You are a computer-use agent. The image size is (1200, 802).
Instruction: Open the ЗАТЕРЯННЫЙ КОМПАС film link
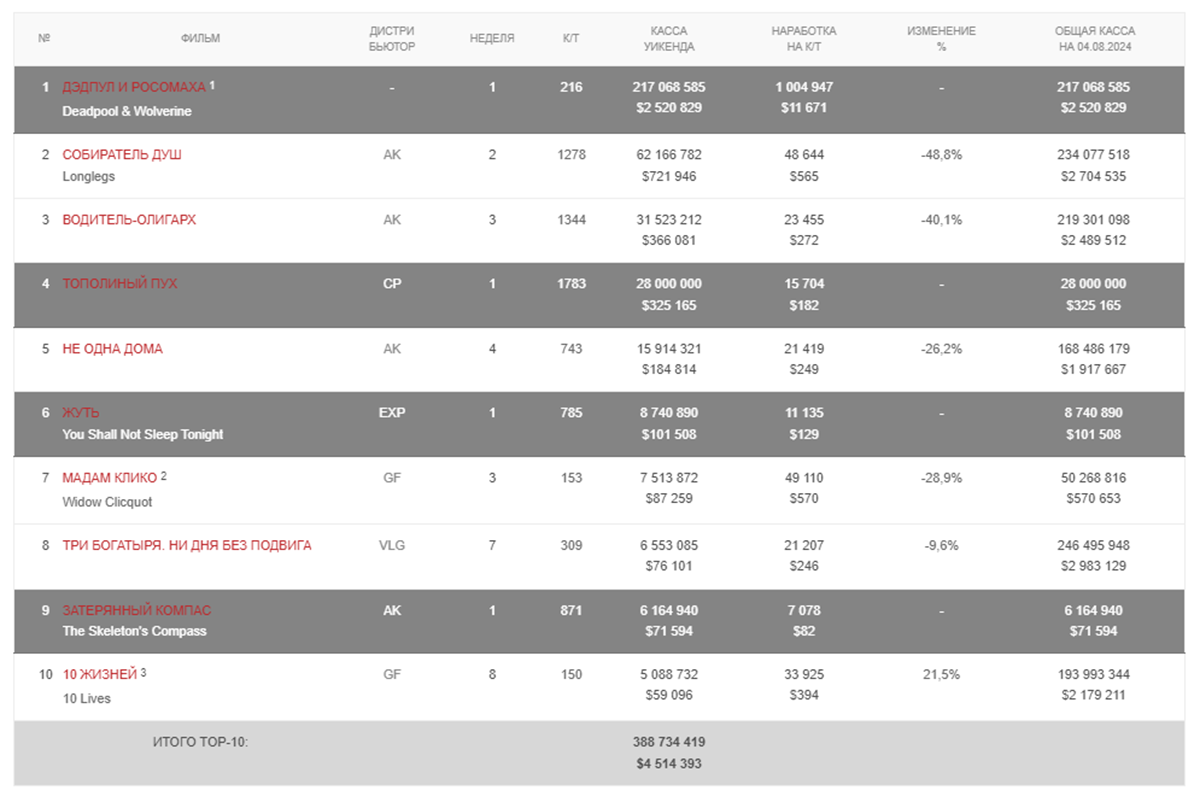[x=136, y=611]
